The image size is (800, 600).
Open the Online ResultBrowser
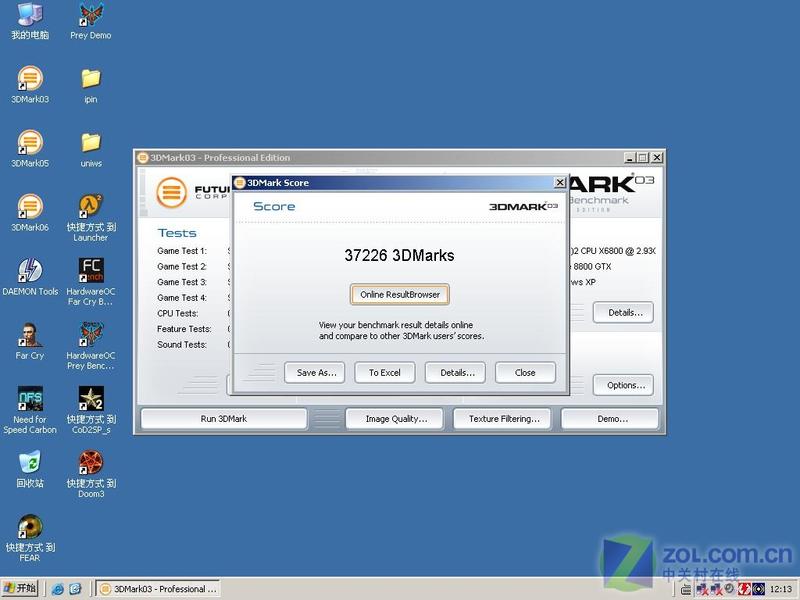399,294
